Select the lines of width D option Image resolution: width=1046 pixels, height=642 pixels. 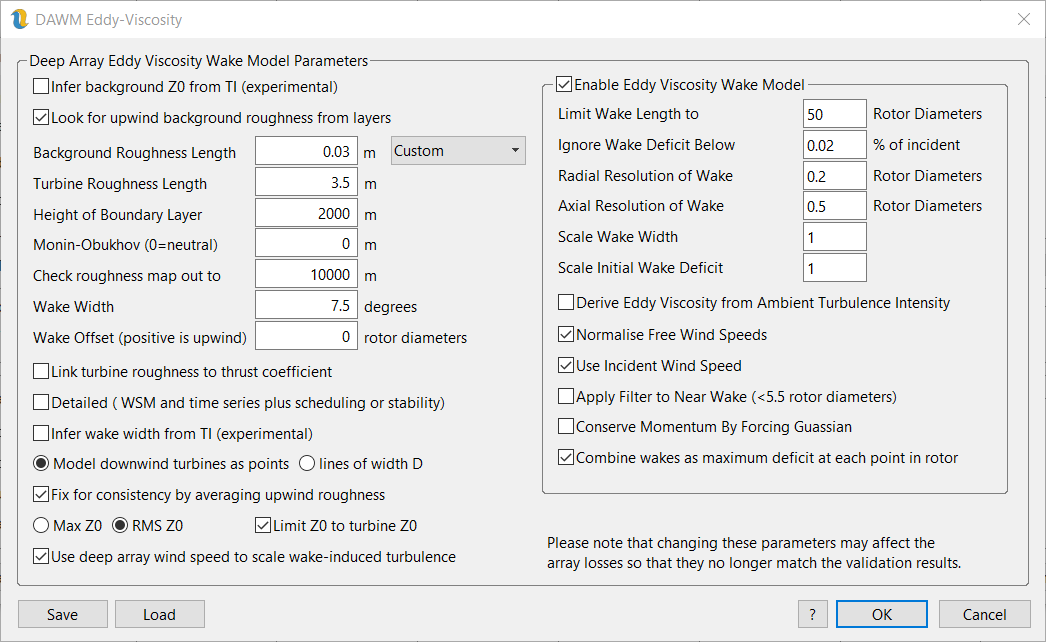point(307,464)
